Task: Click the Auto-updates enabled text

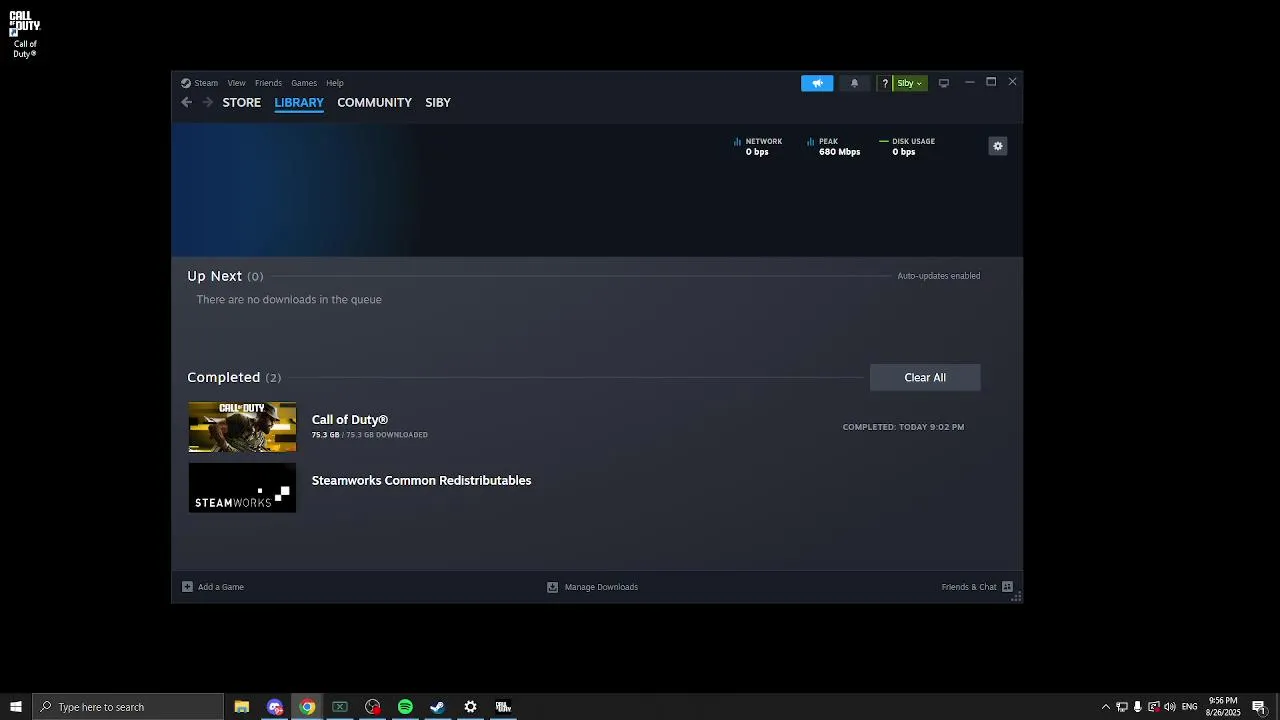Action: [938, 276]
